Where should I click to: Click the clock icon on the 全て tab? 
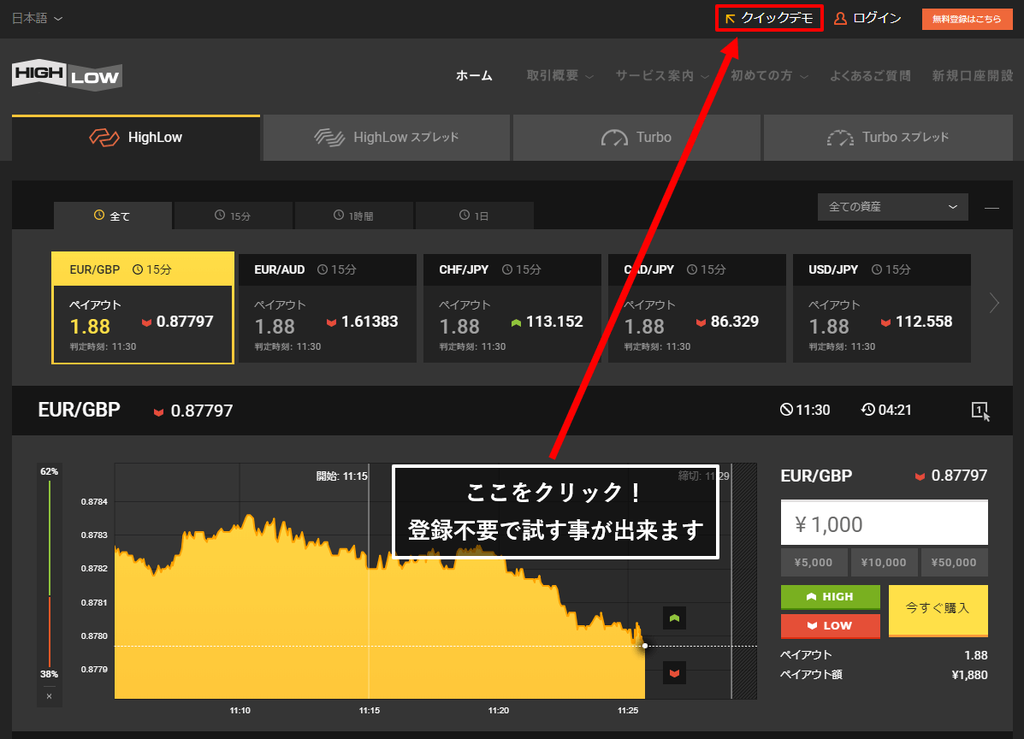(99, 215)
